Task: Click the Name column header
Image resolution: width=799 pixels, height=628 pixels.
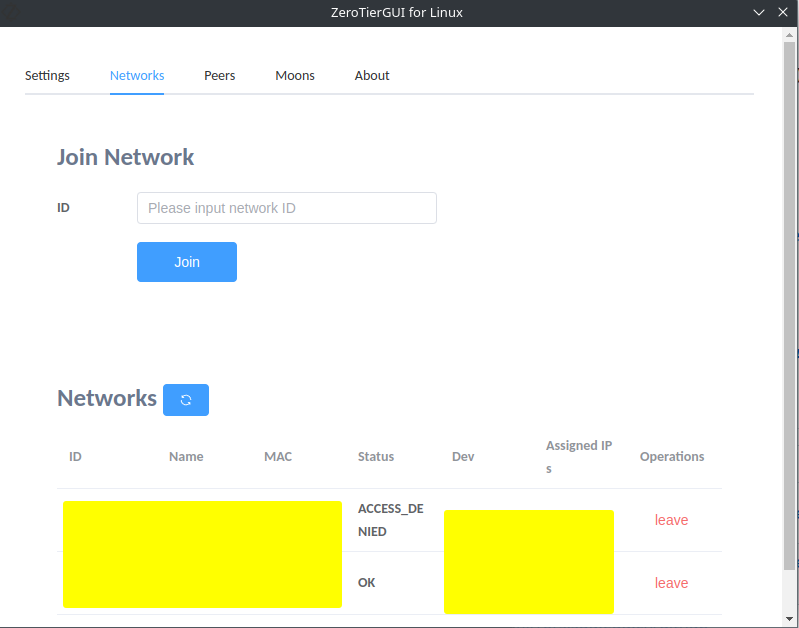Action: 186,456
